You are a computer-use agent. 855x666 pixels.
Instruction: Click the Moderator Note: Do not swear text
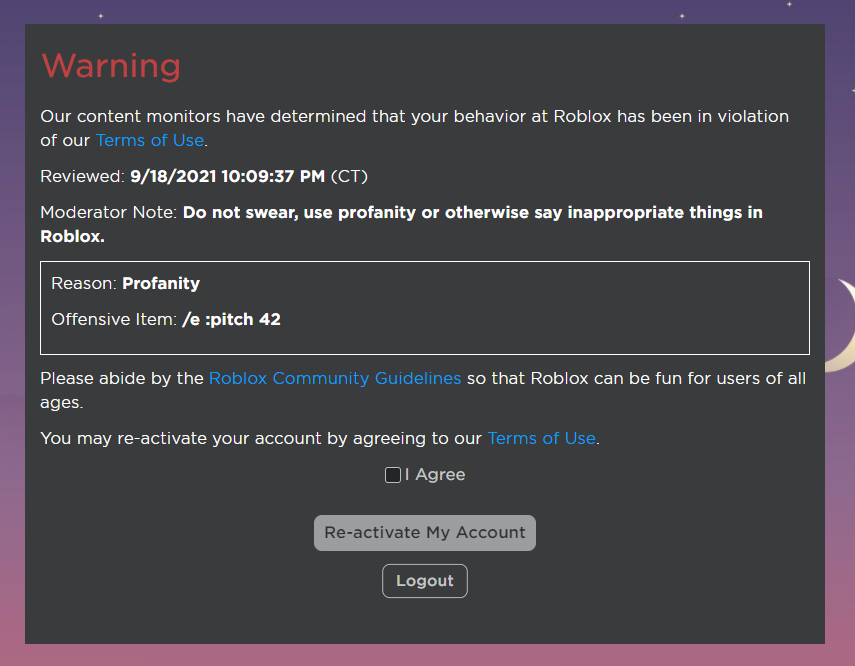[401, 224]
